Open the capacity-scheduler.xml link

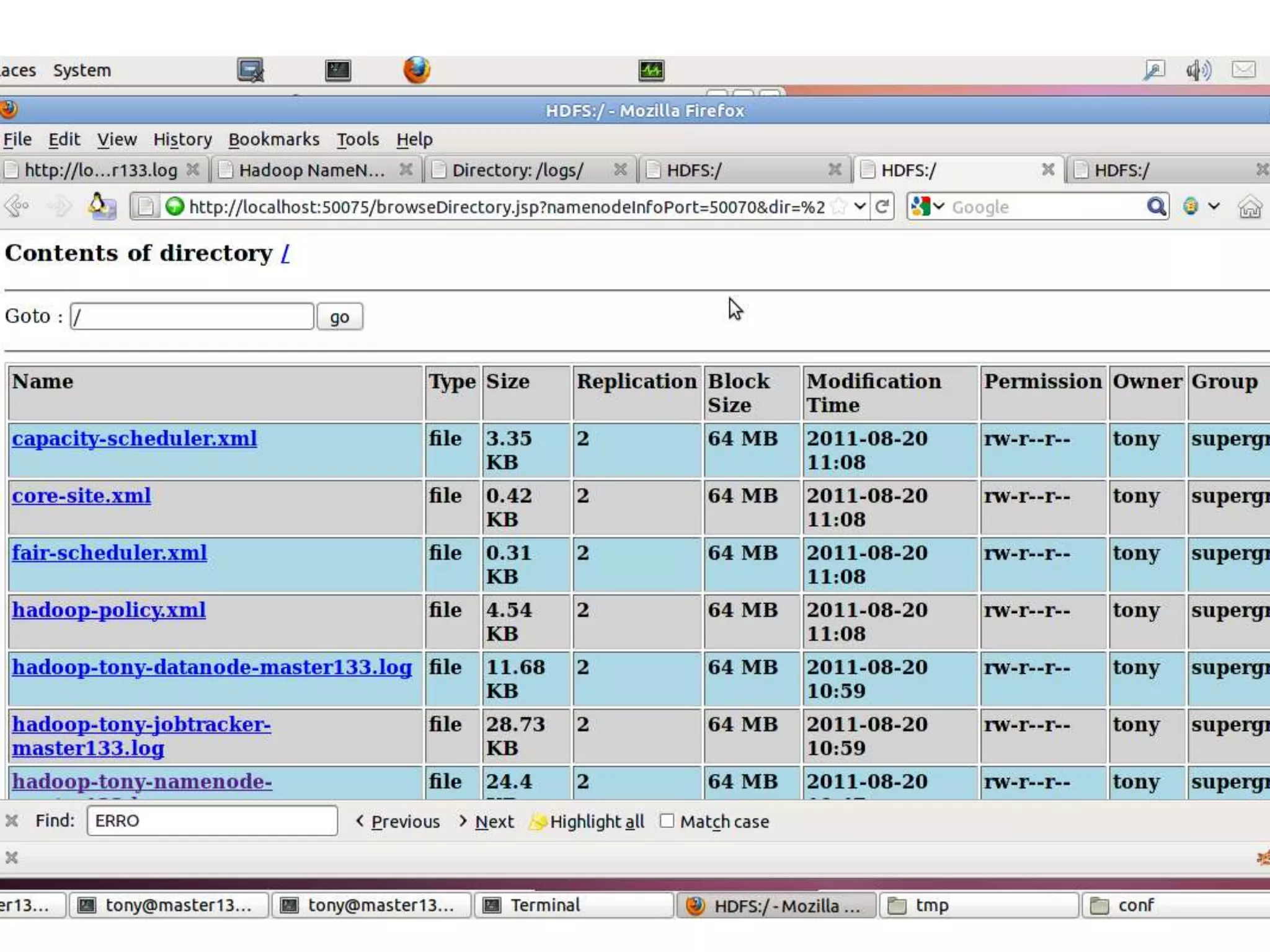tap(134, 439)
